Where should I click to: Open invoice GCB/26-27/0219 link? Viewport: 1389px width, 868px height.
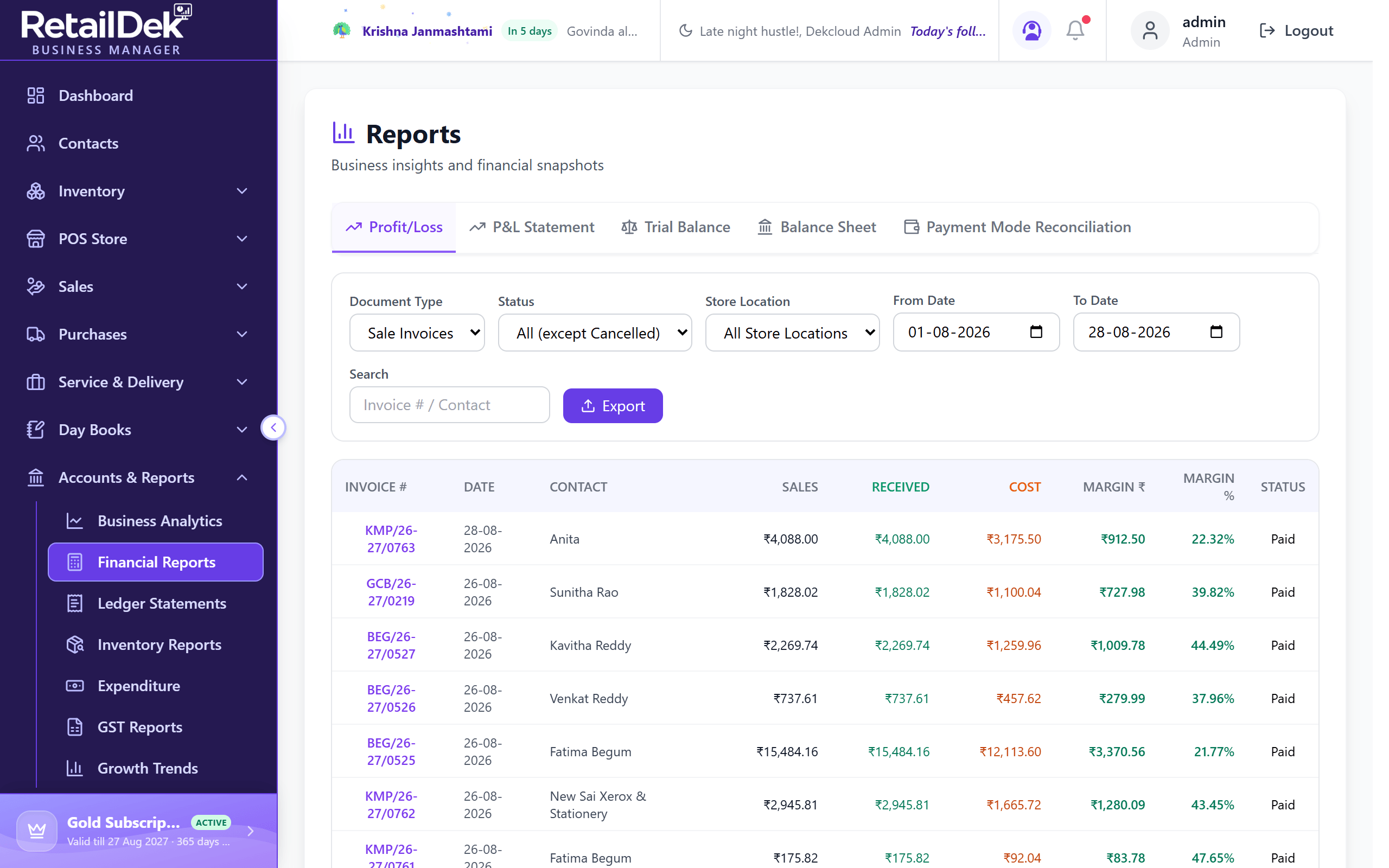pos(391,592)
